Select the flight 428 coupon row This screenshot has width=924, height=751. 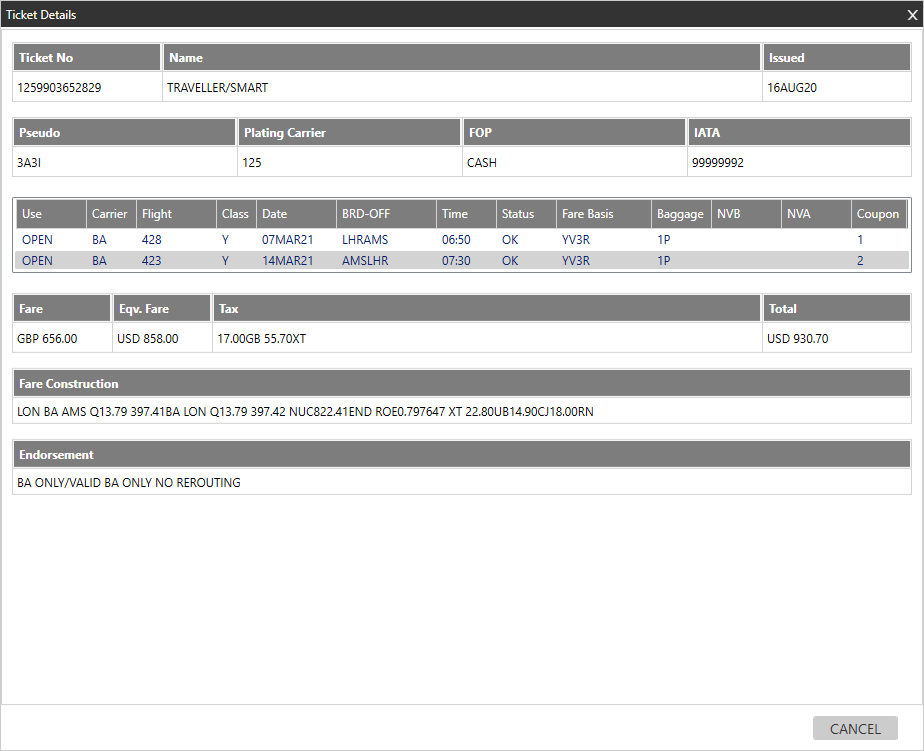460,240
